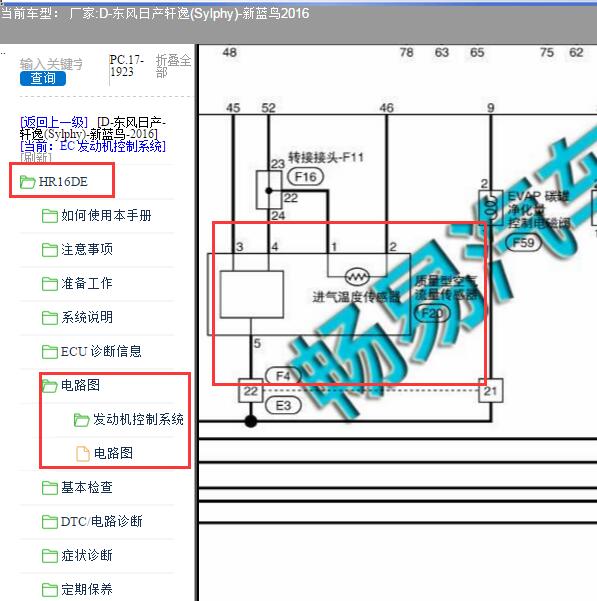Click the 返回上一级 back link

54,122
